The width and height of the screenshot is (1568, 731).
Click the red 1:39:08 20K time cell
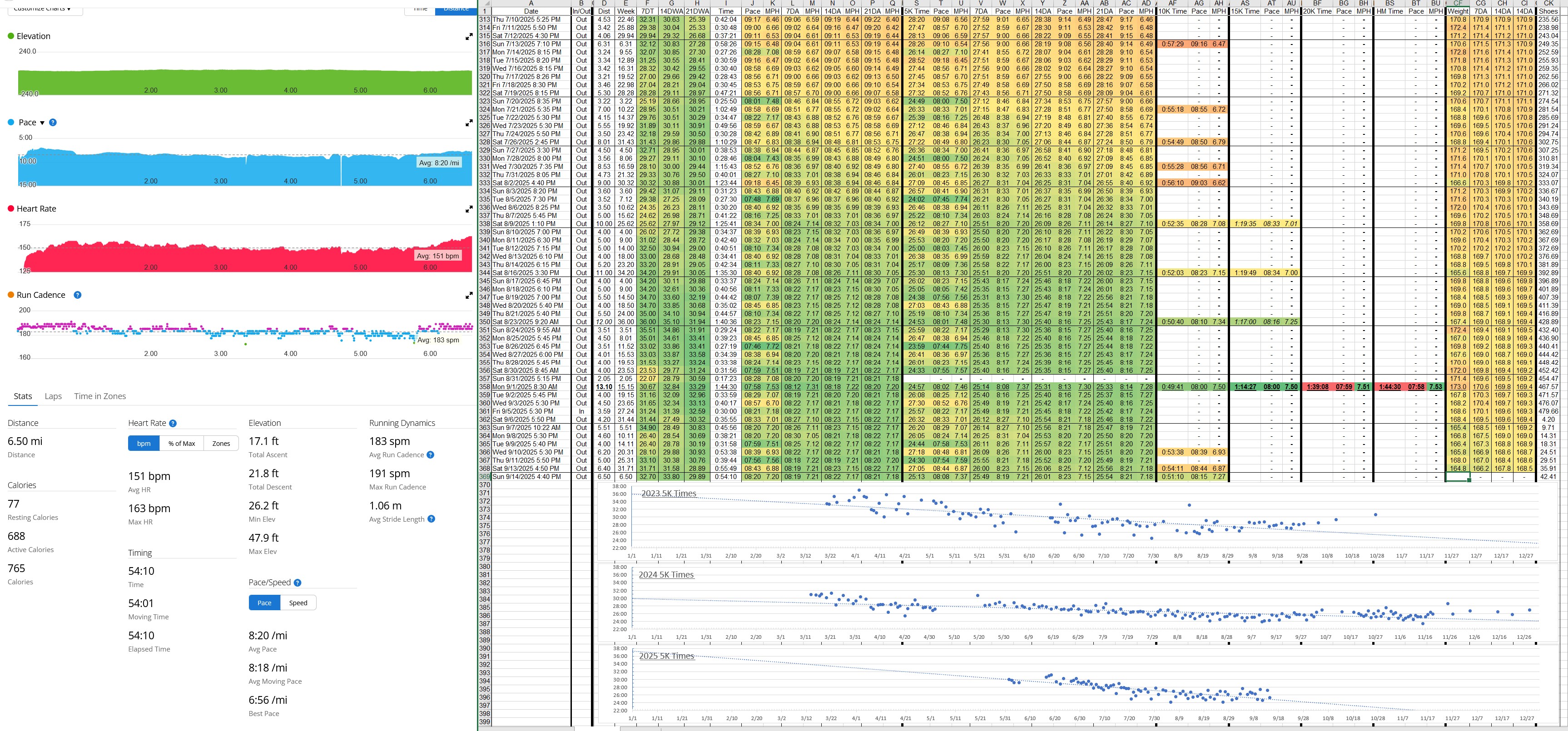(1317, 386)
